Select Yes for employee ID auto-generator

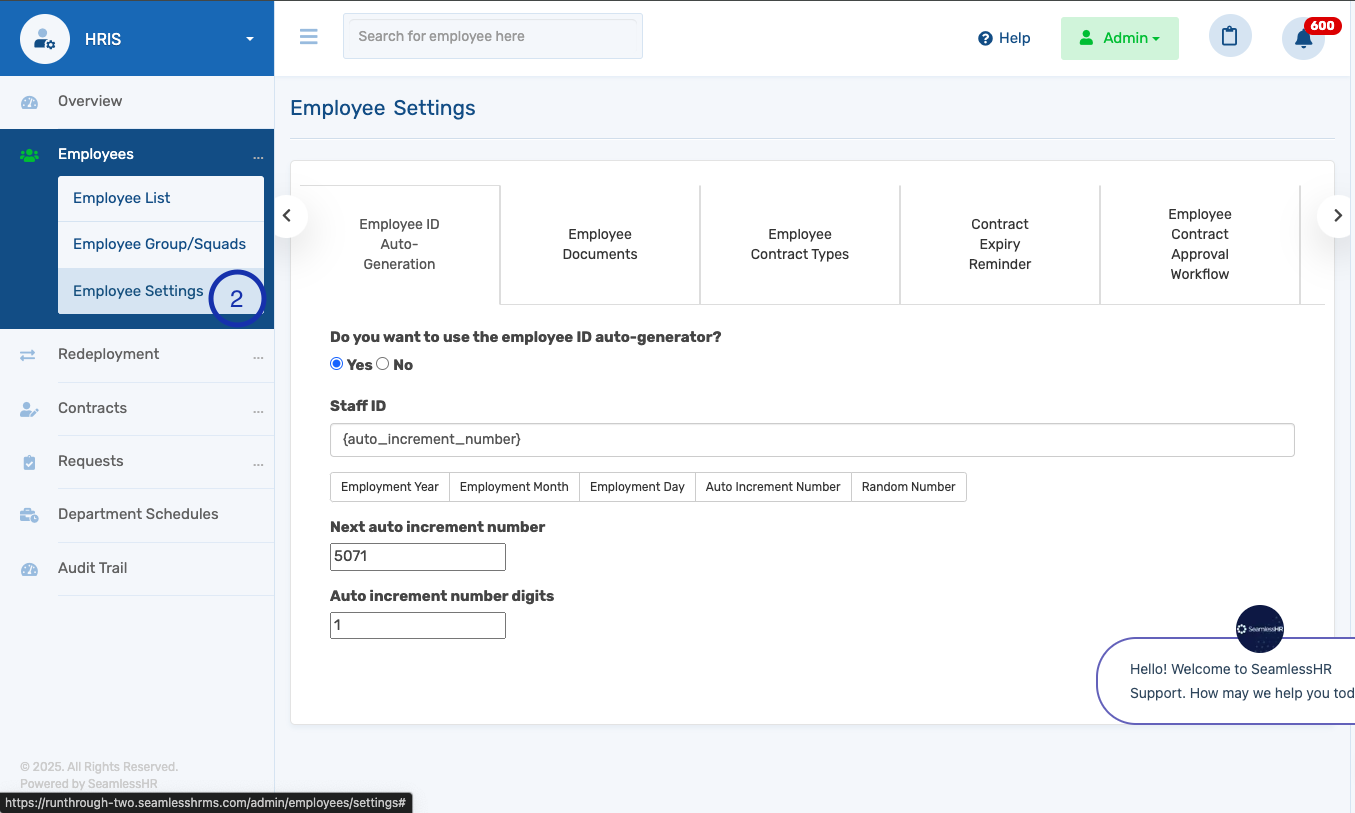[336, 364]
